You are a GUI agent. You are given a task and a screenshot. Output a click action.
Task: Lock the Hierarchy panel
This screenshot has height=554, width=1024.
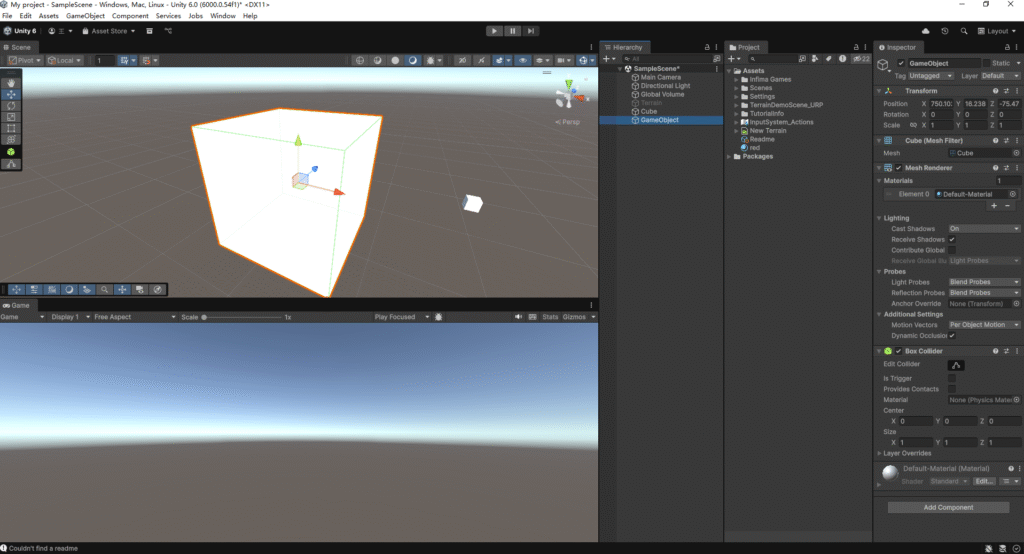[707, 47]
